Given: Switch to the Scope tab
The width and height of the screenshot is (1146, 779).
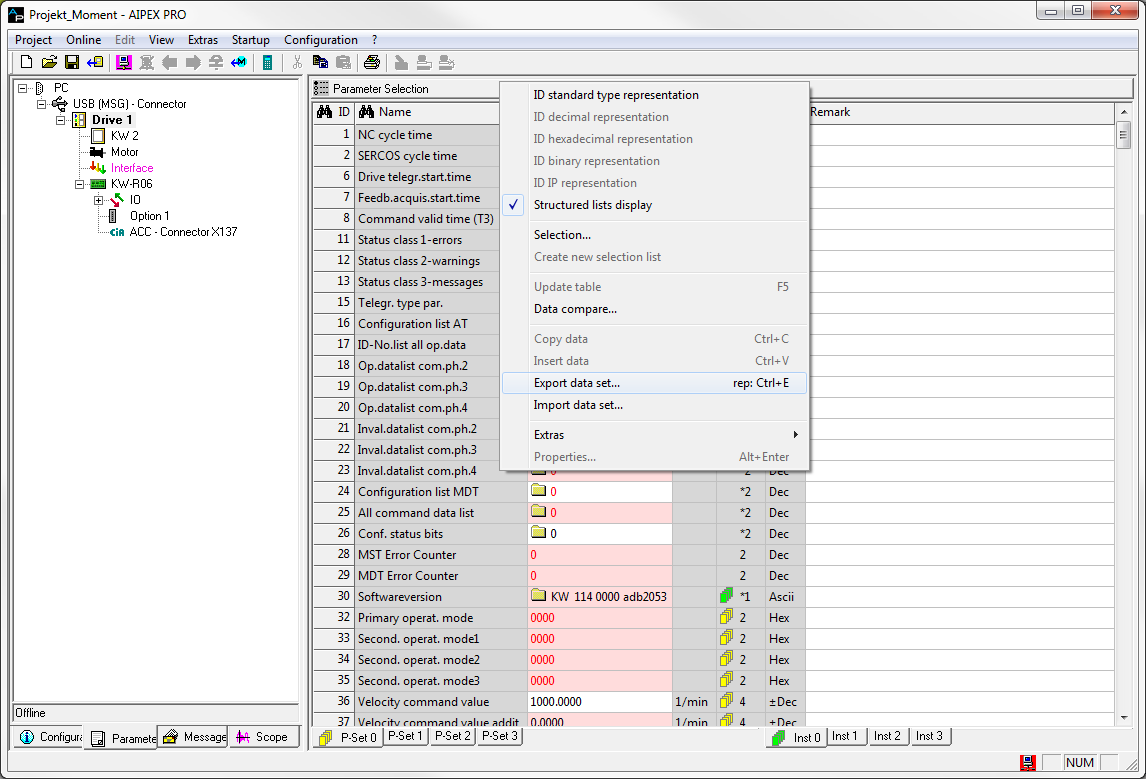Looking at the screenshot, I should coord(263,737).
